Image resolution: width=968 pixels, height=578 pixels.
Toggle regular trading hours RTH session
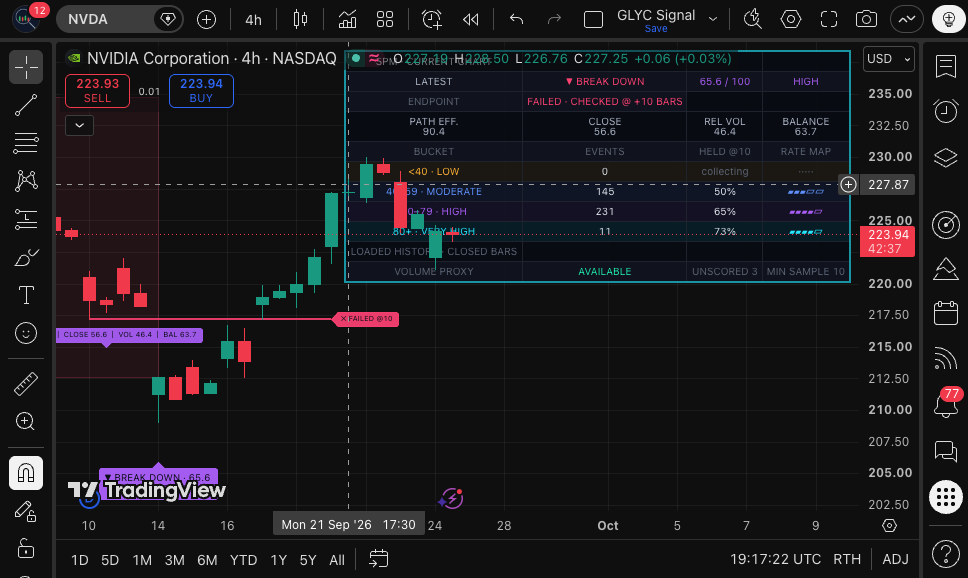point(847,559)
